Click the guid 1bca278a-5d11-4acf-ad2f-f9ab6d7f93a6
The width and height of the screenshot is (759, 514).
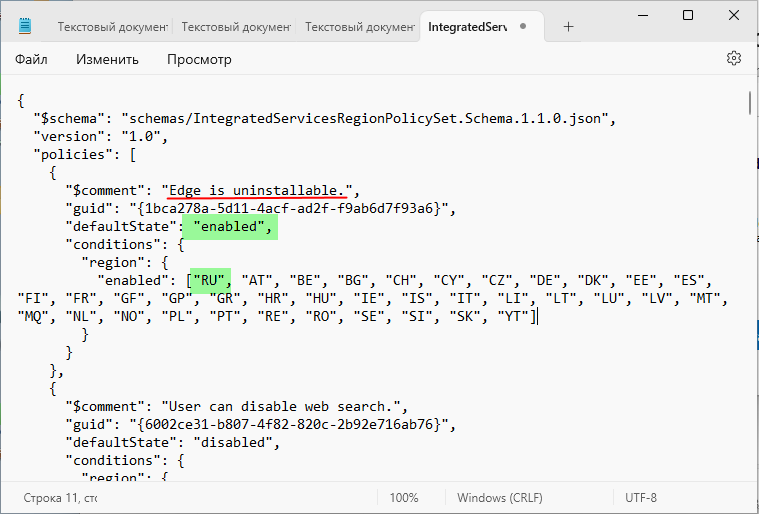[289, 208]
